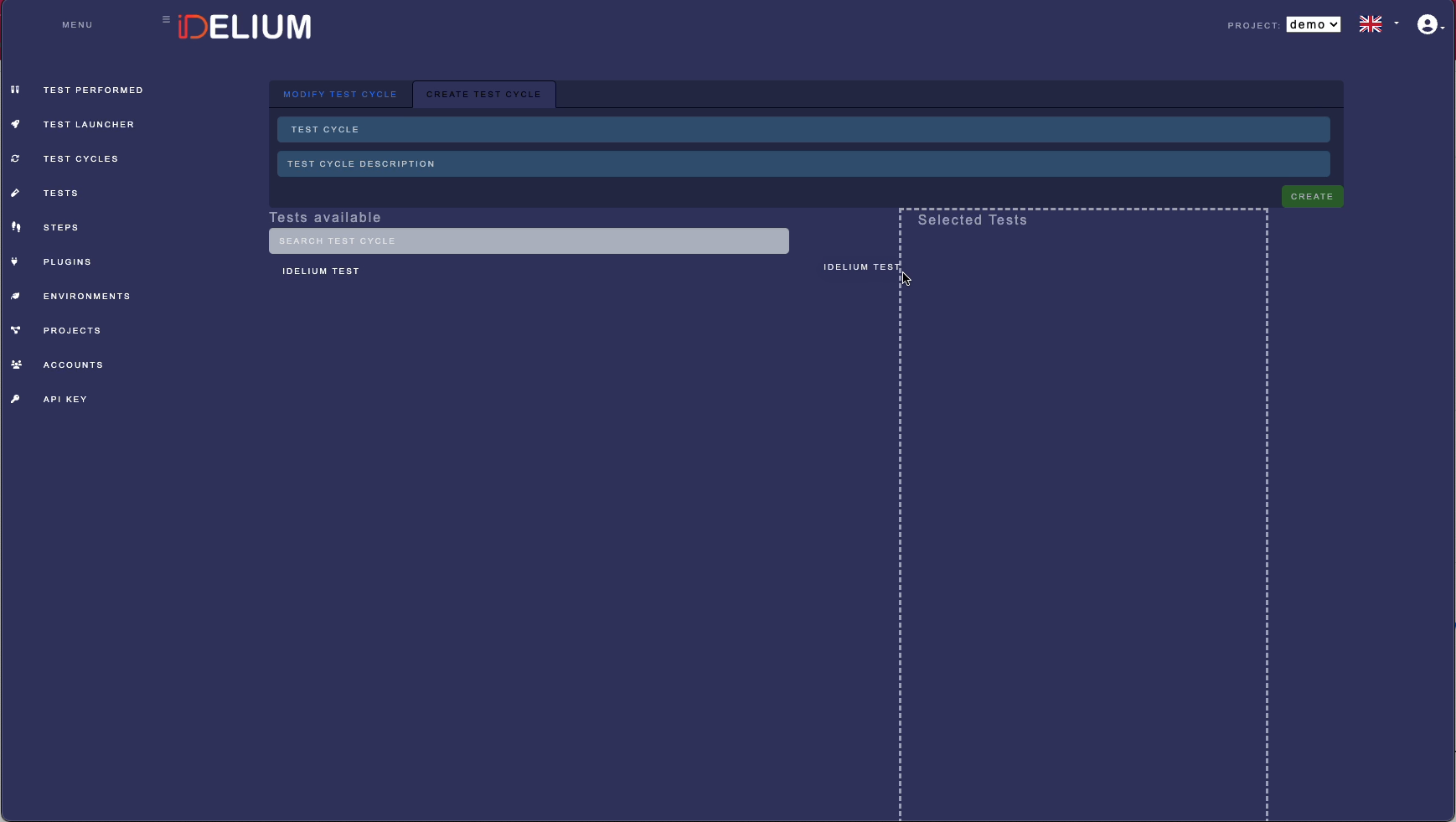Click the MENU label

coord(77,25)
